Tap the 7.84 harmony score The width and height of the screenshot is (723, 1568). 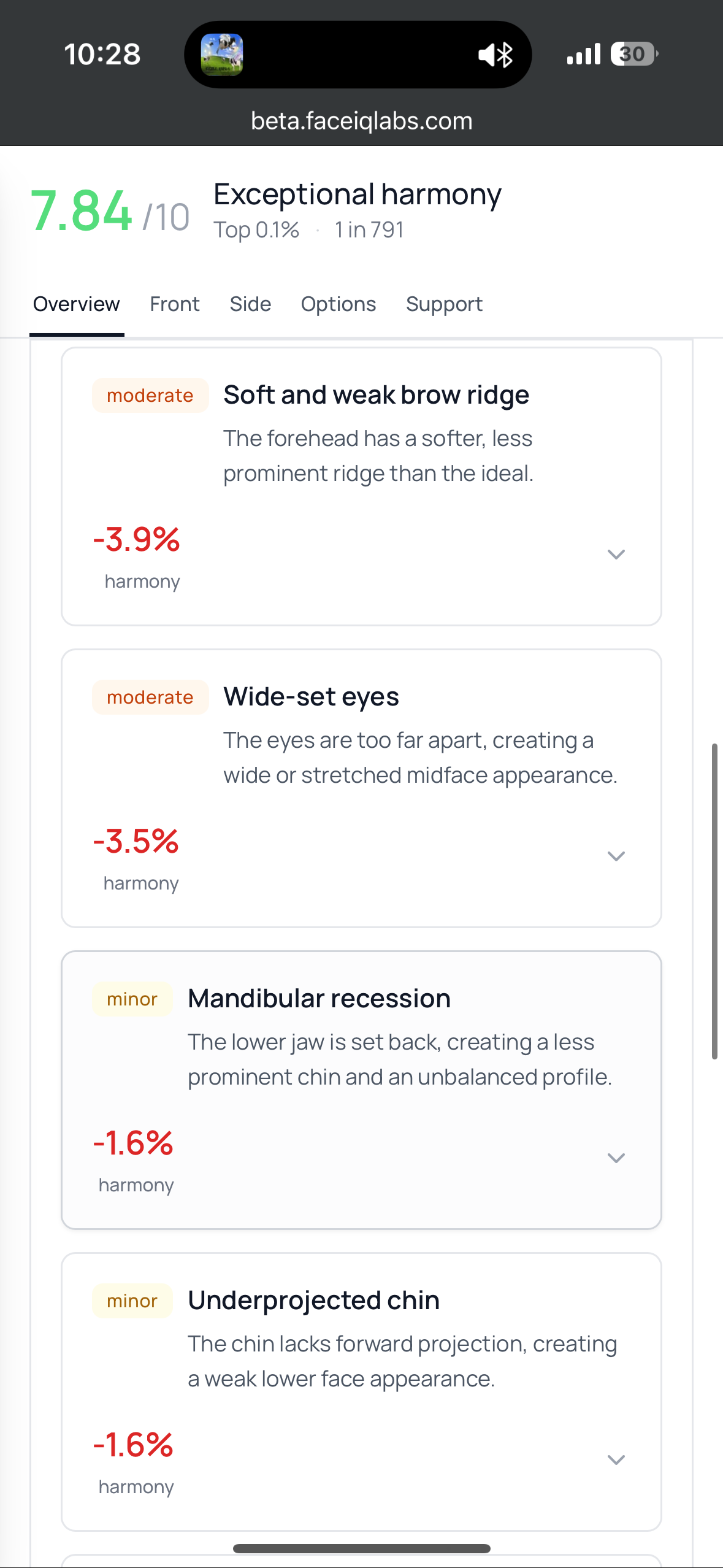tap(82, 212)
